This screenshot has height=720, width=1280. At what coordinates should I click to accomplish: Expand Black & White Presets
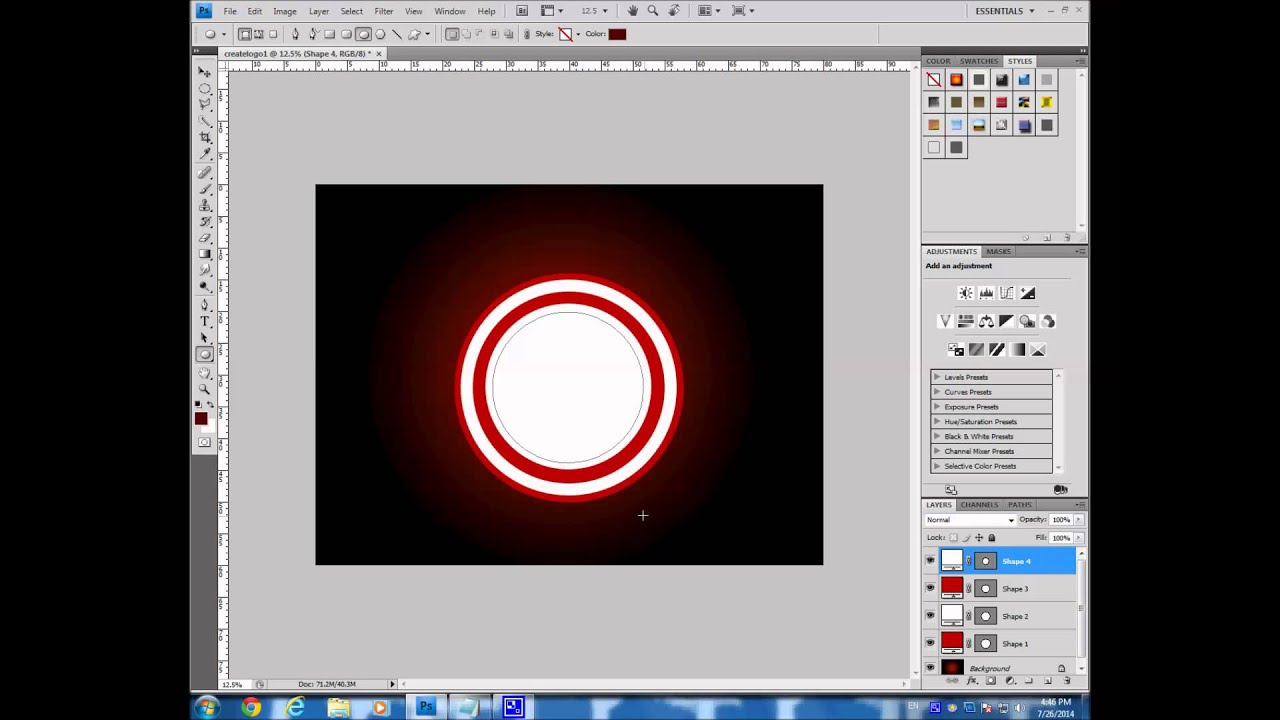point(936,436)
